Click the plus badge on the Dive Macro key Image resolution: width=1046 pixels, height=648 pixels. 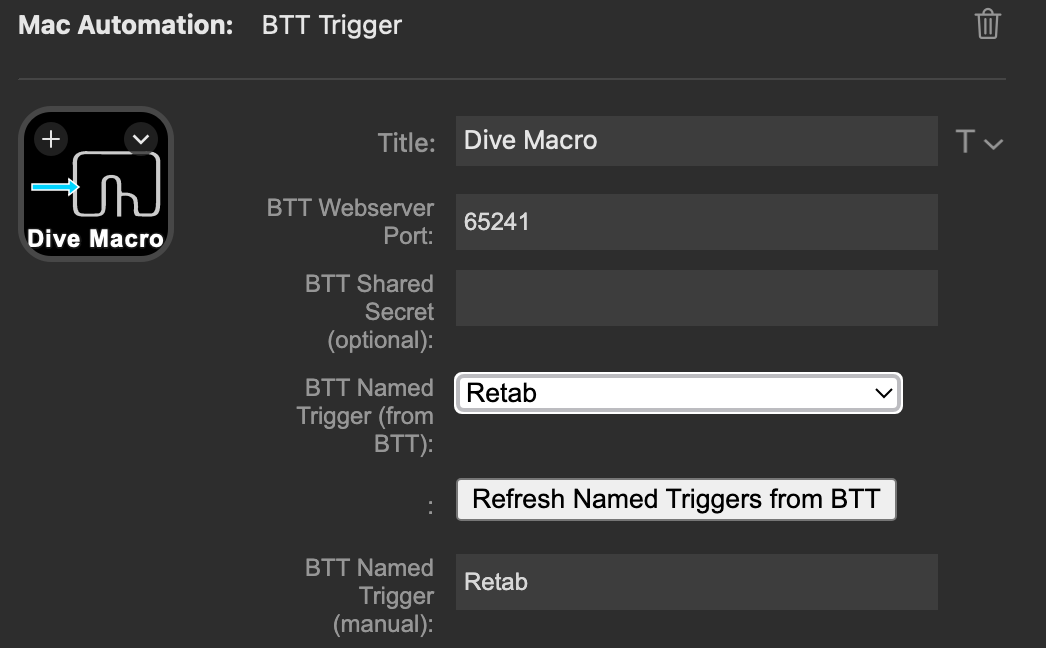click(50, 138)
